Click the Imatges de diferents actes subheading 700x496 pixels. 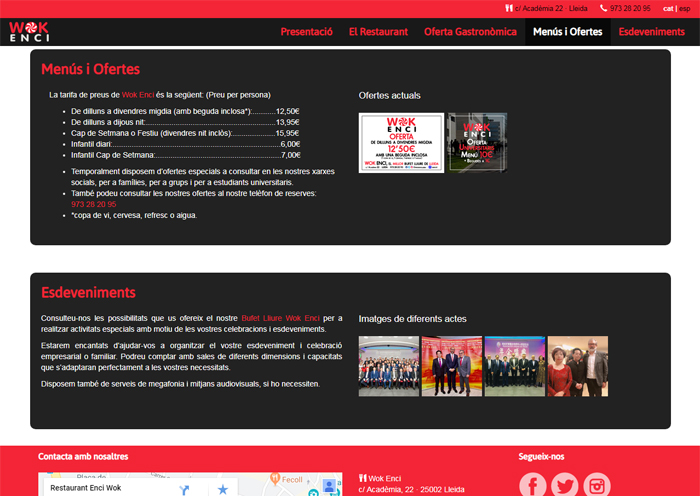(412, 319)
